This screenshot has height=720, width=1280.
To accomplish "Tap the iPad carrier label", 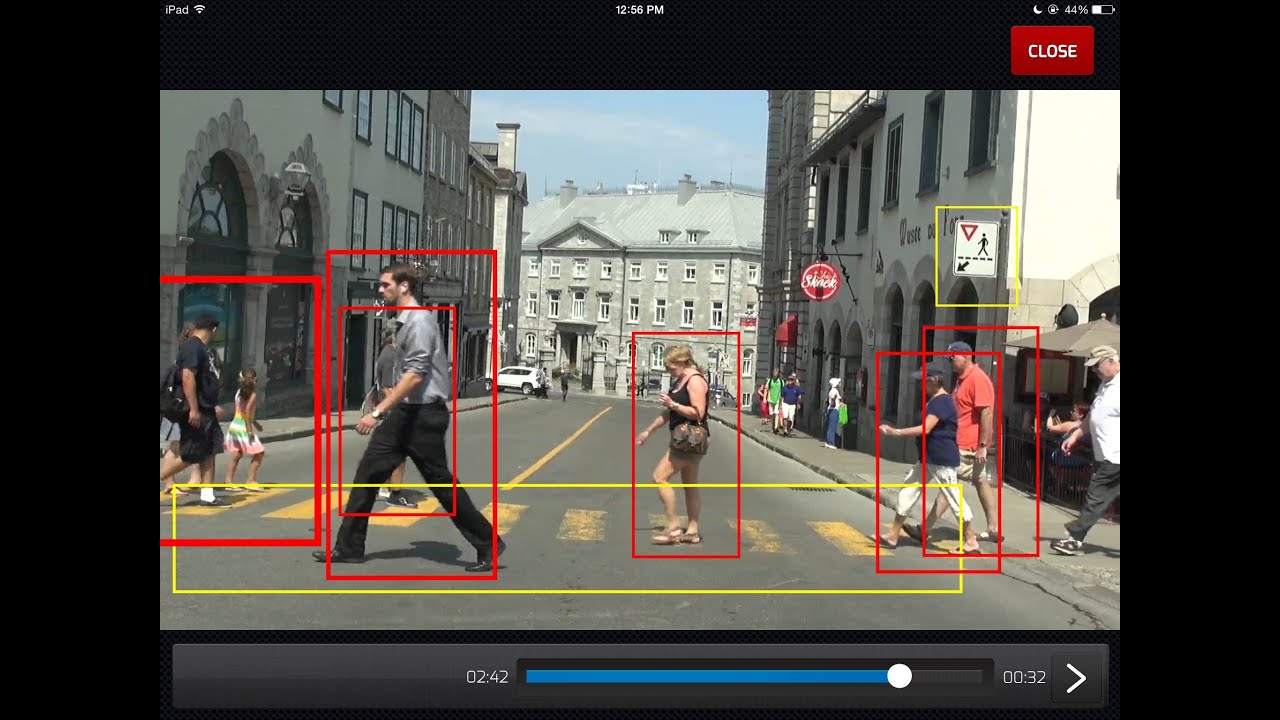I will [x=177, y=9].
